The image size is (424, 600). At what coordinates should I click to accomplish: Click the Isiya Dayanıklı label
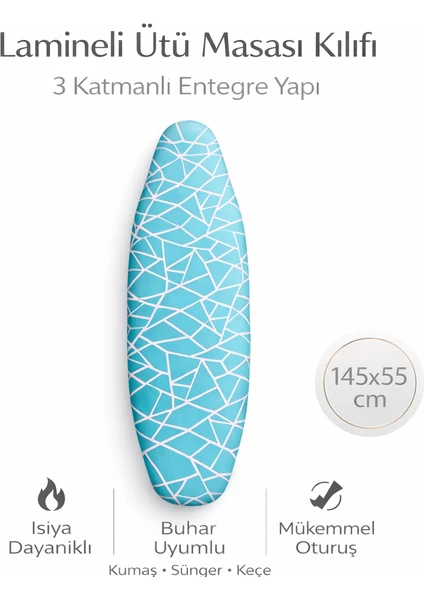[50, 538]
